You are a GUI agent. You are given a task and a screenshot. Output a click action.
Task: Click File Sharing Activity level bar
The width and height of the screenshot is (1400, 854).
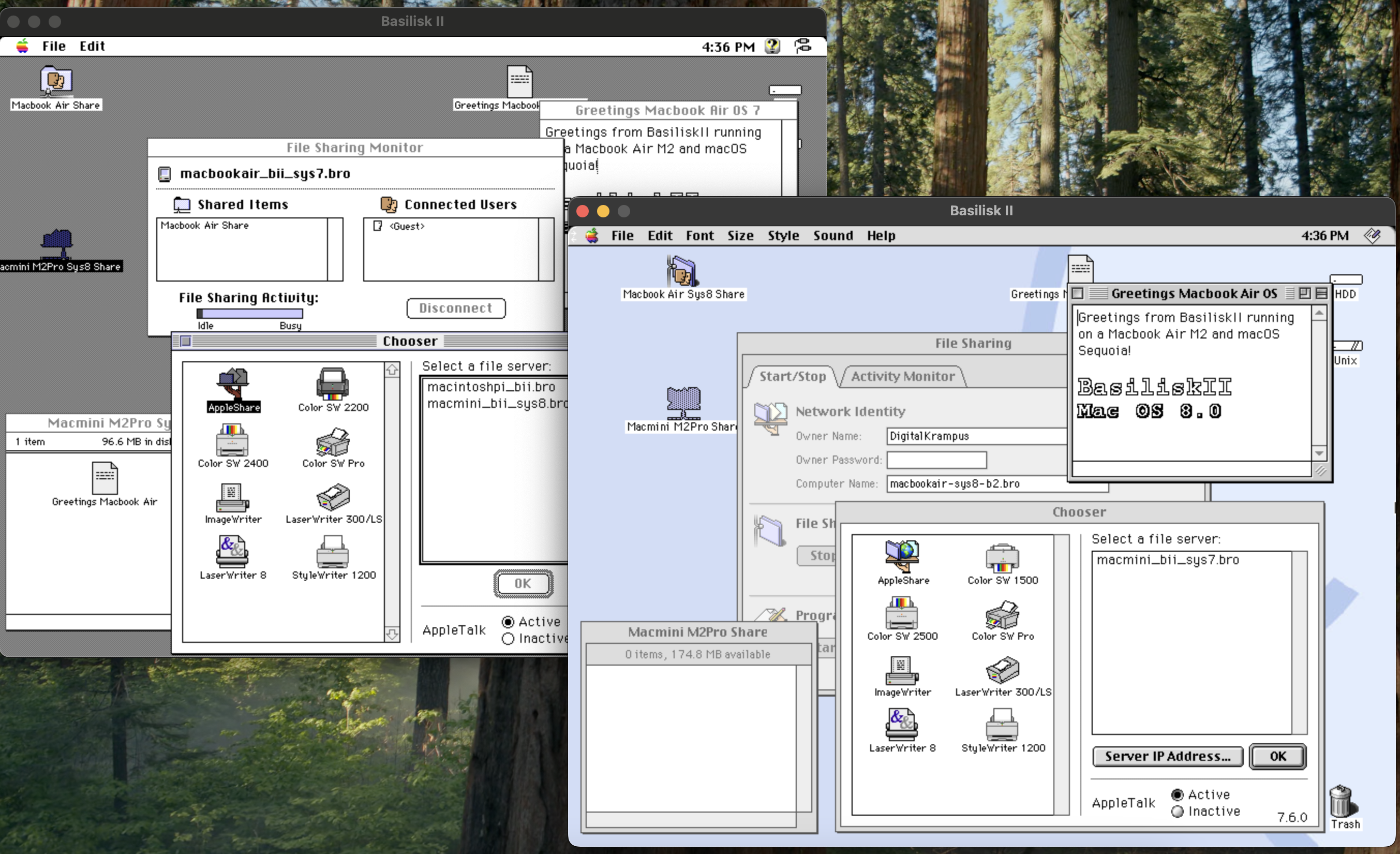click(250, 313)
